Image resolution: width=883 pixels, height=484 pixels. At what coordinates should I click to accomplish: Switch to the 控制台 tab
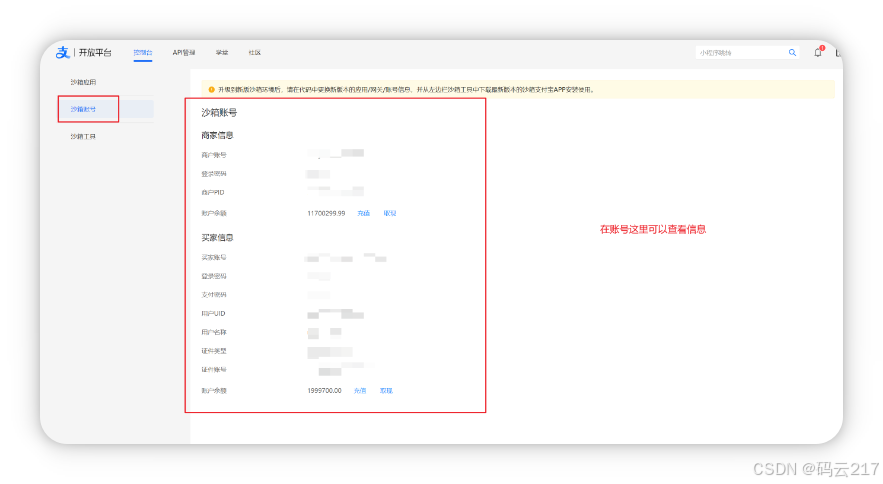tap(143, 52)
